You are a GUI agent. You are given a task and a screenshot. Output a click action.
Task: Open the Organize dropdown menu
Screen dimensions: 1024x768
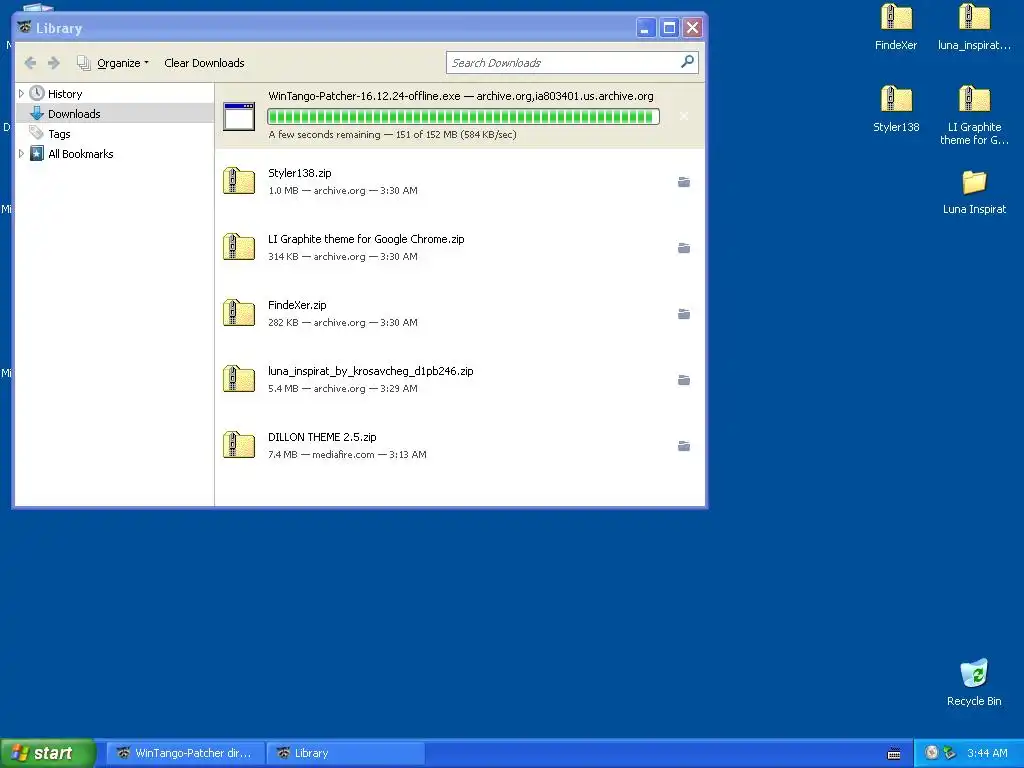click(x=112, y=63)
